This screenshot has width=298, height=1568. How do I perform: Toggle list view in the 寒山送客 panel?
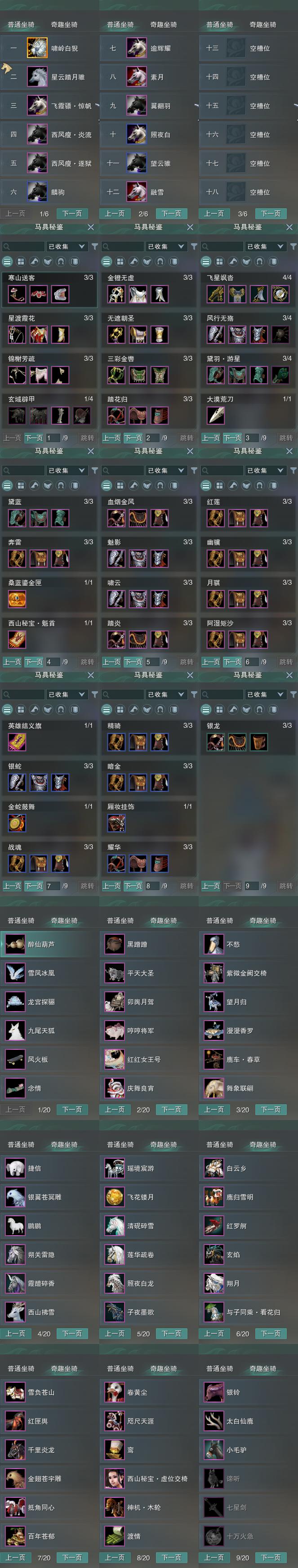[7, 262]
